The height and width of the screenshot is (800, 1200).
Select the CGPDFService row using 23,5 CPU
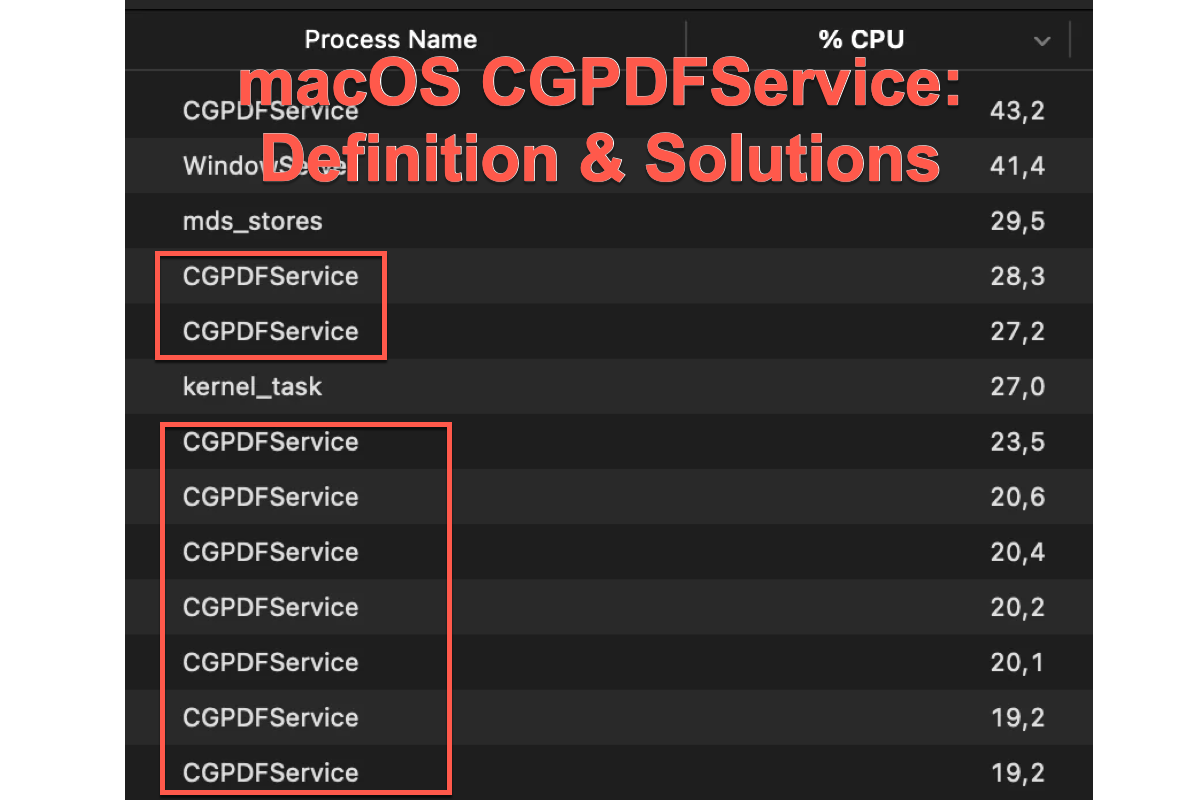coord(609,441)
